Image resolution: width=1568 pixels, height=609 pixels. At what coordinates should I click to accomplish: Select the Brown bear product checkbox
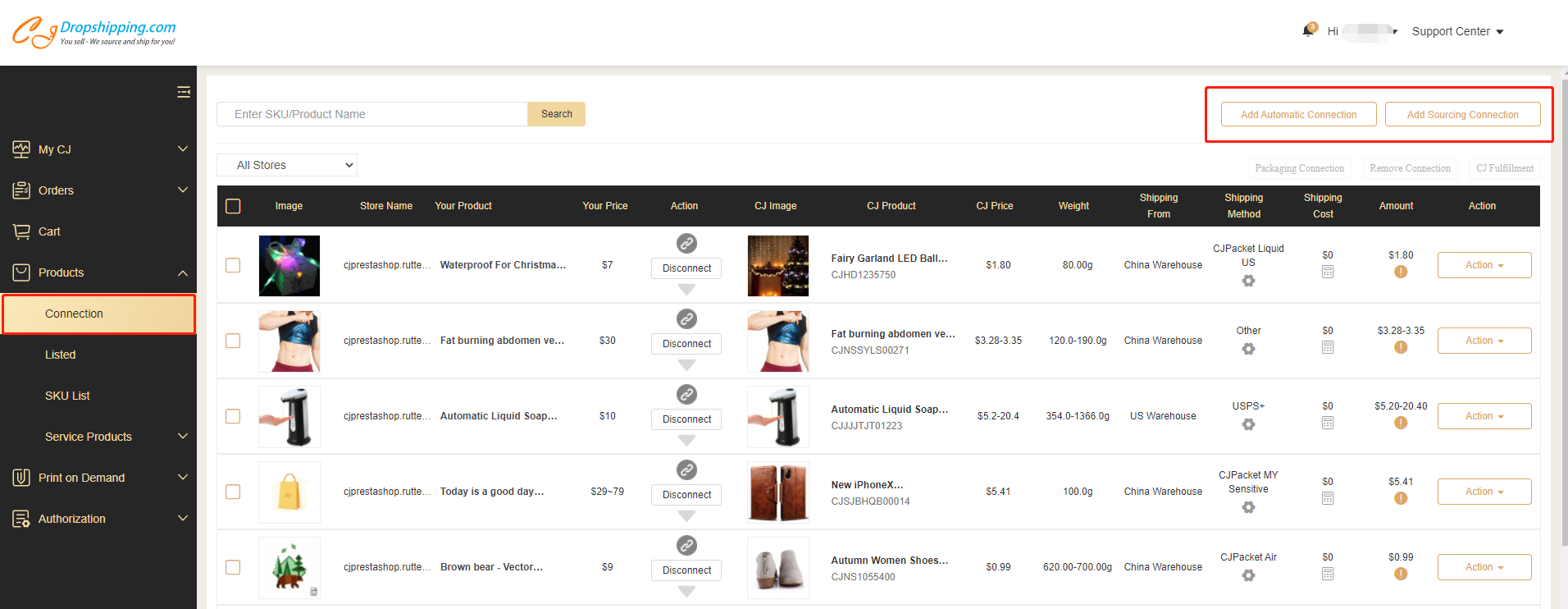tap(233, 567)
